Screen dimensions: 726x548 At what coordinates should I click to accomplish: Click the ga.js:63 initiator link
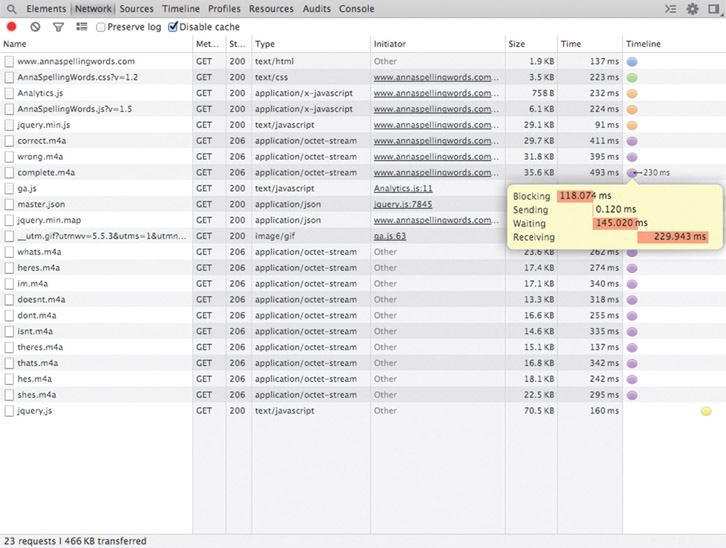point(390,236)
